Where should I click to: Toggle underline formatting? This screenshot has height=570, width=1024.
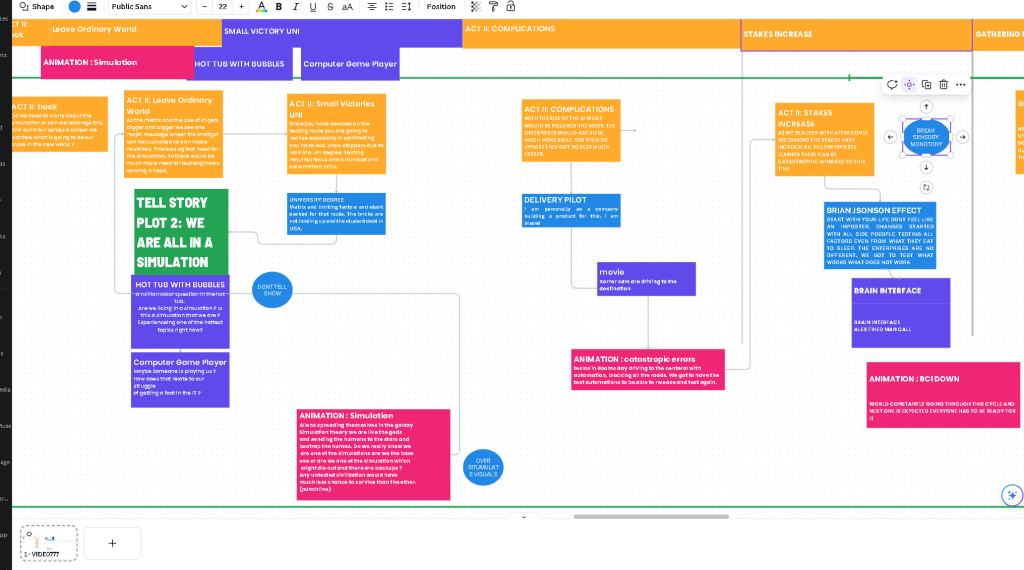click(x=313, y=7)
